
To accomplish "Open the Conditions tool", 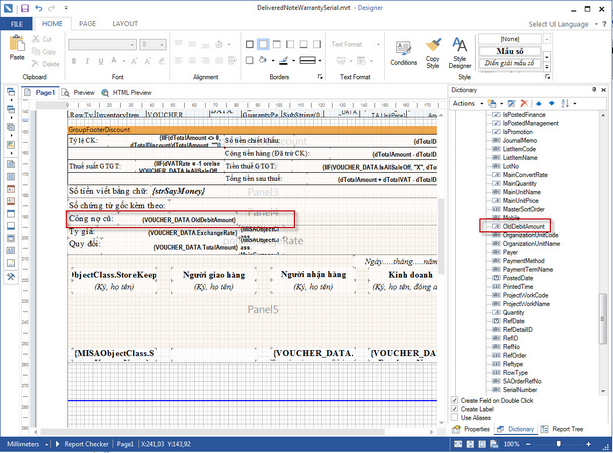I will pyautogui.click(x=403, y=53).
